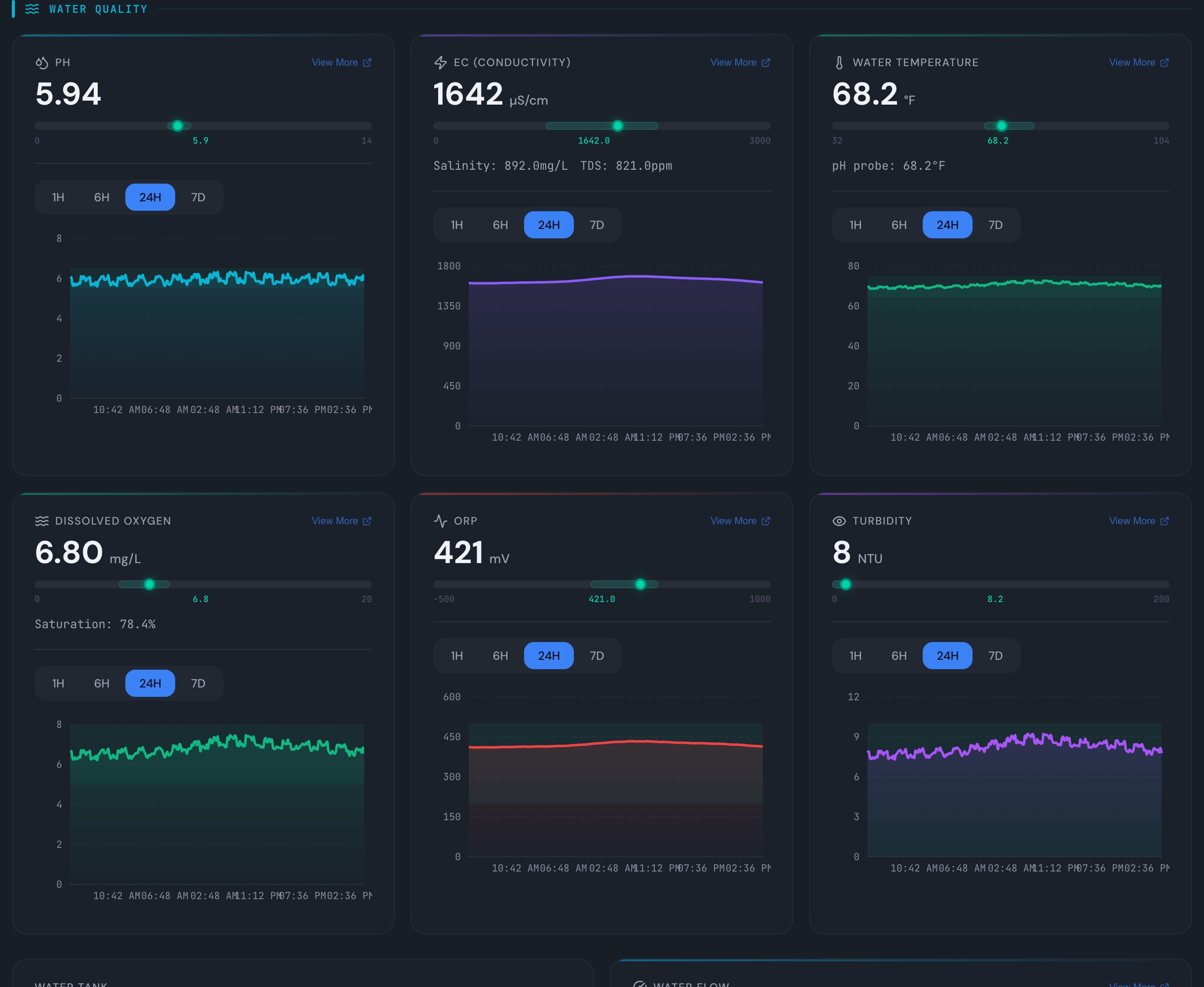Select 24H range on the Turbidity chart

[x=947, y=655]
